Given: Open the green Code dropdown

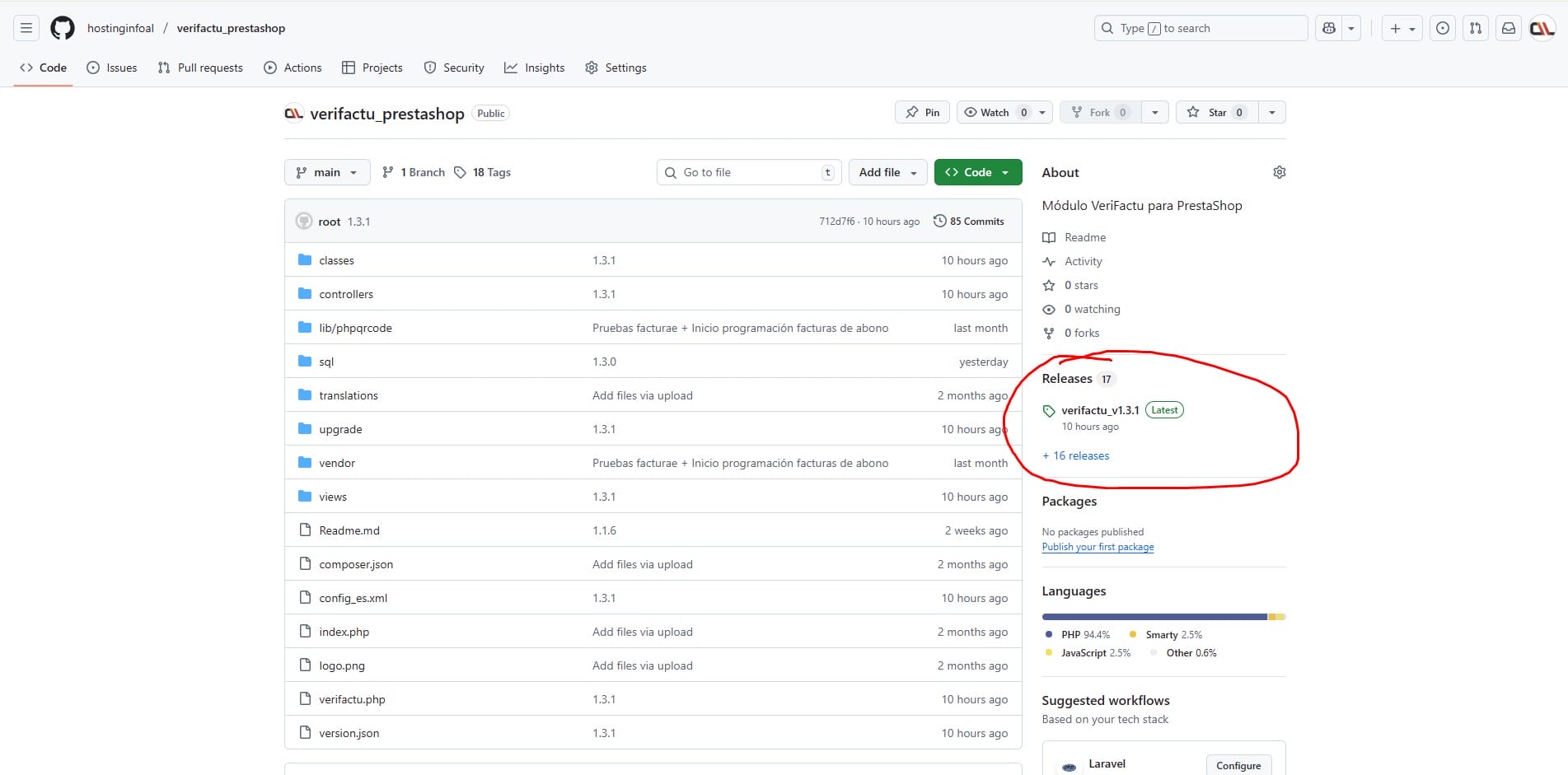Looking at the screenshot, I should (977, 172).
